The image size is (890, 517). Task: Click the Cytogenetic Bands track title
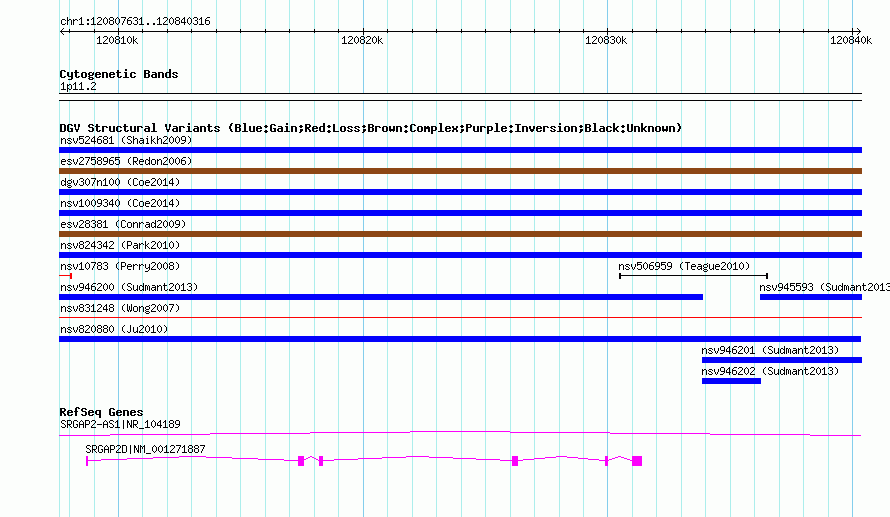coord(119,74)
